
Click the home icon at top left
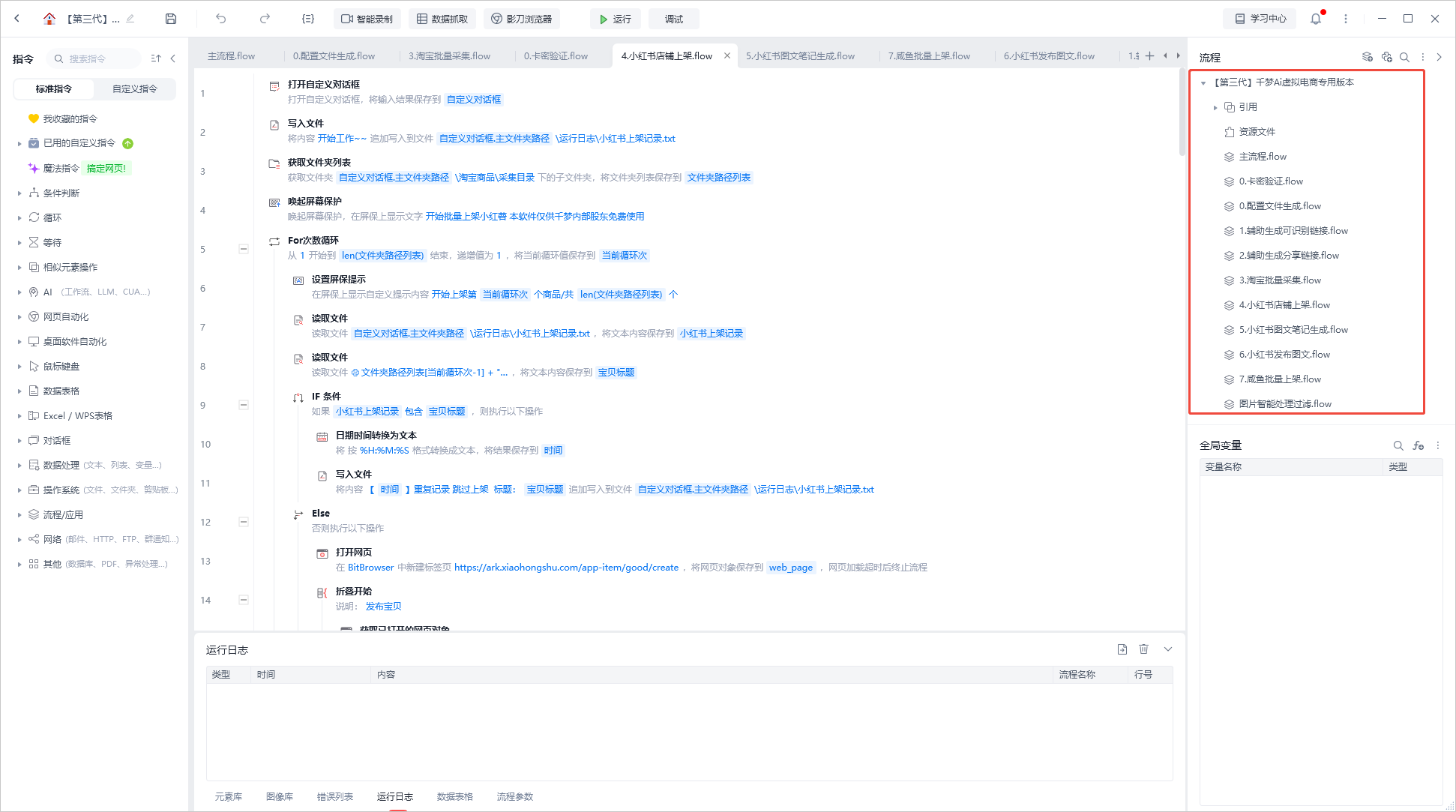click(x=49, y=19)
